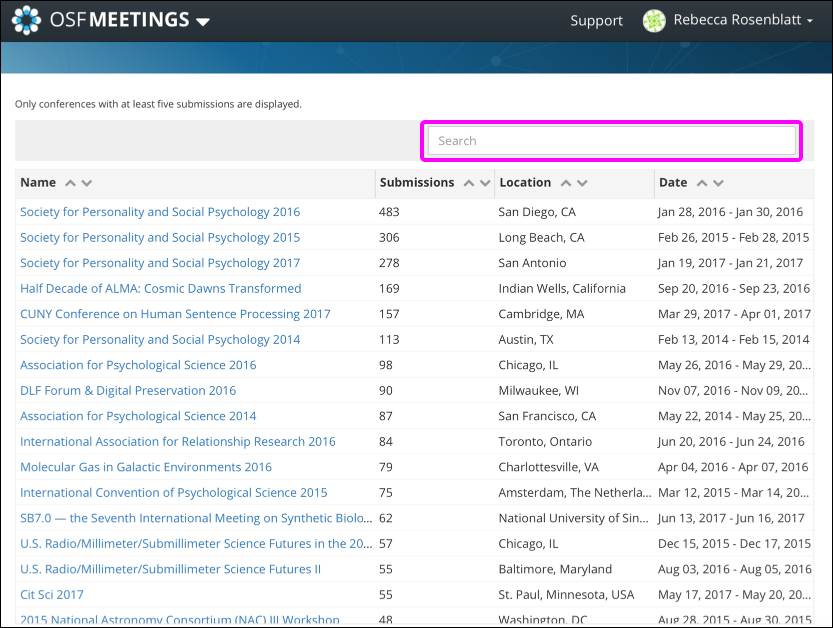833x628 pixels.
Task: Expand the Rebecca Rosenblatt user menu
Action: [x=743, y=20]
